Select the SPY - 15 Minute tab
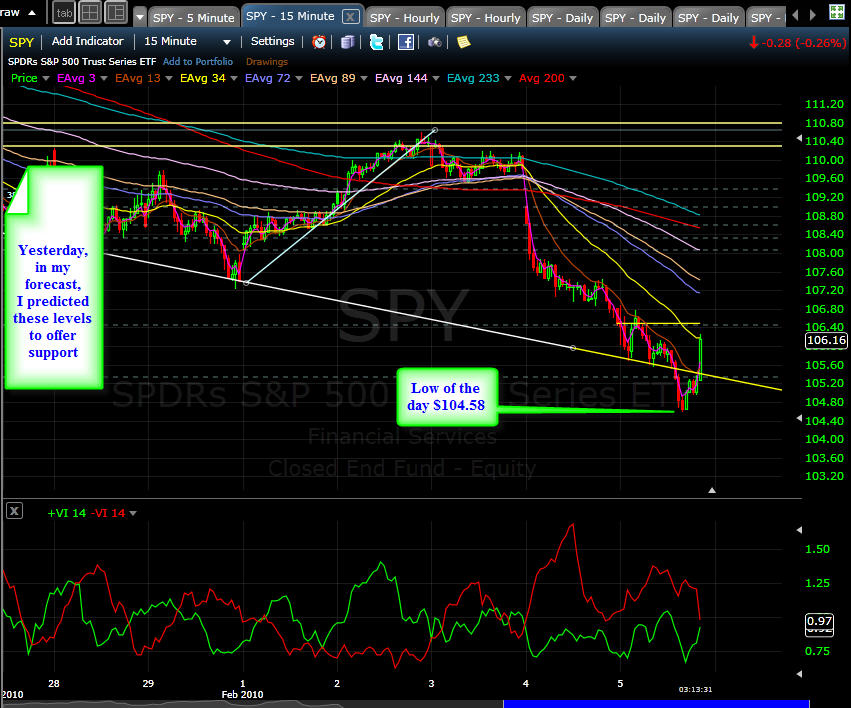This screenshot has height=708, width=851. 290,16
